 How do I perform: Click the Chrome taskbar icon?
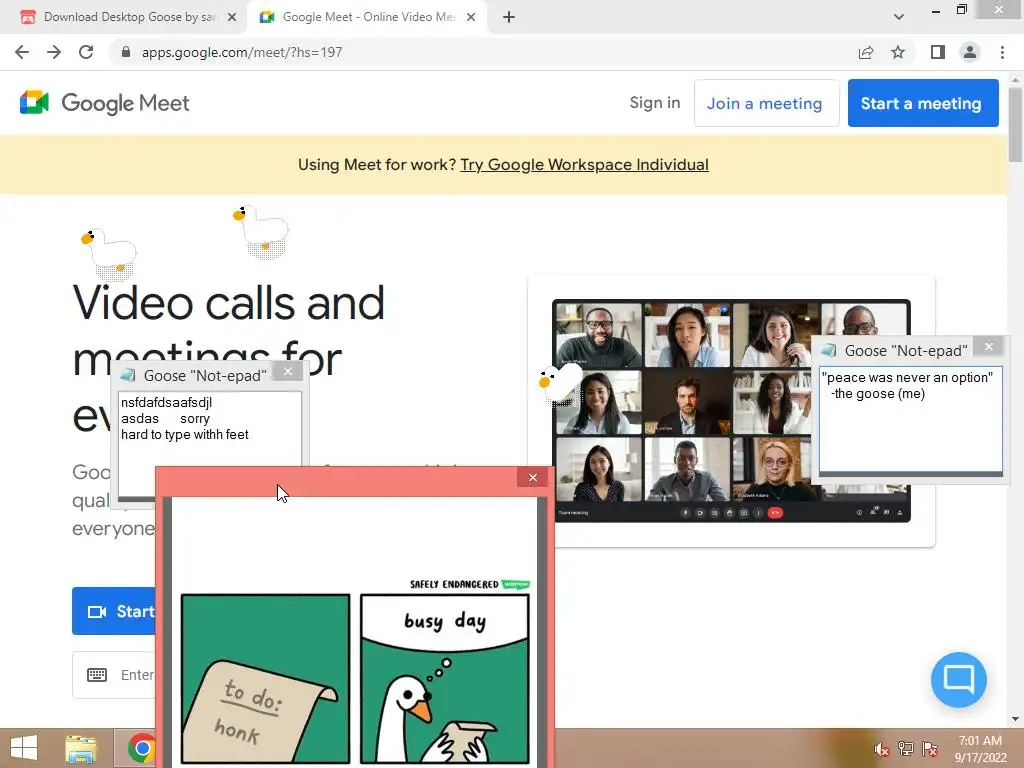(x=140, y=748)
